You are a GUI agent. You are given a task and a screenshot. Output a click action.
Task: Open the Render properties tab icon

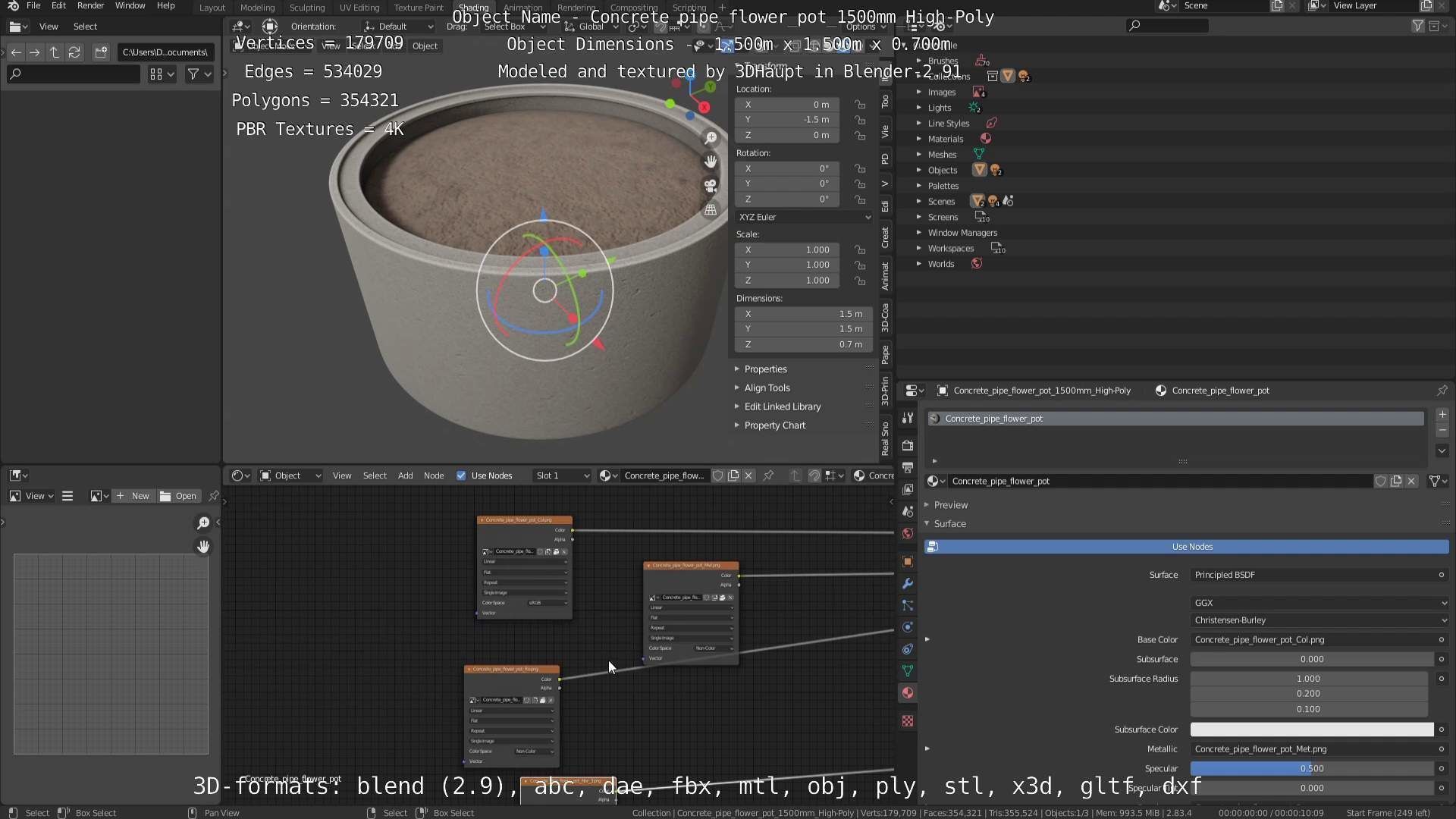tap(908, 445)
